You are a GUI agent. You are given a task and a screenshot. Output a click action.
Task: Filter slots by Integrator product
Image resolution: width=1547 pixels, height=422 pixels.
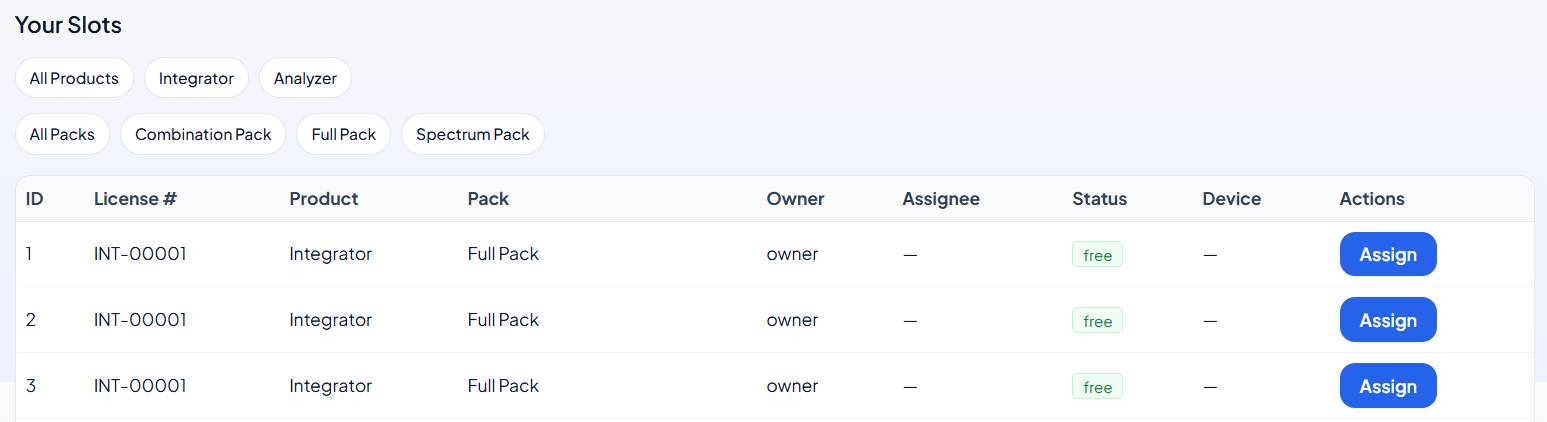point(196,78)
